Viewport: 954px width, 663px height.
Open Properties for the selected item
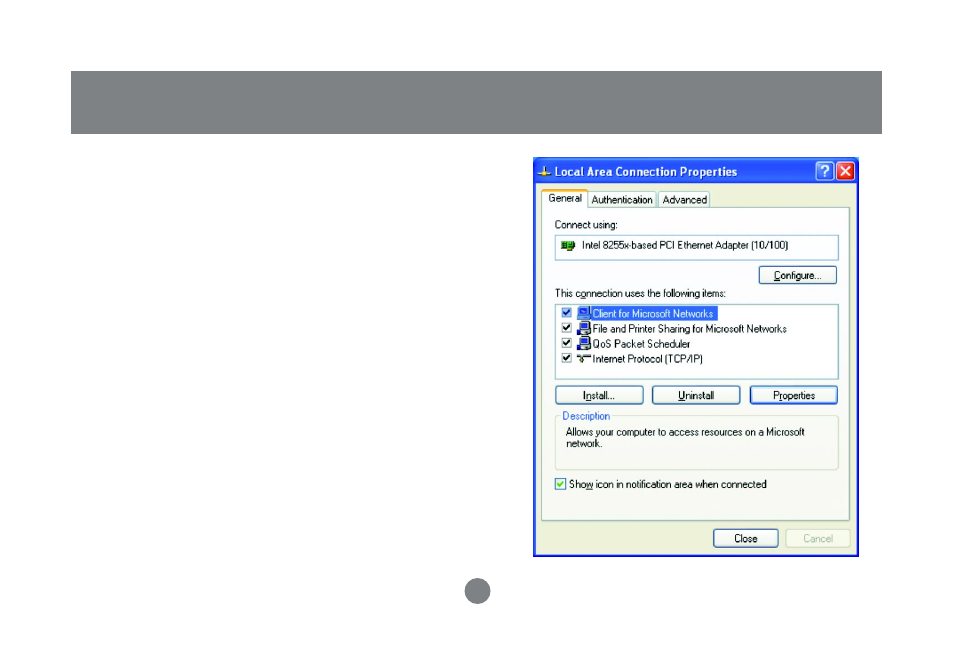point(794,395)
